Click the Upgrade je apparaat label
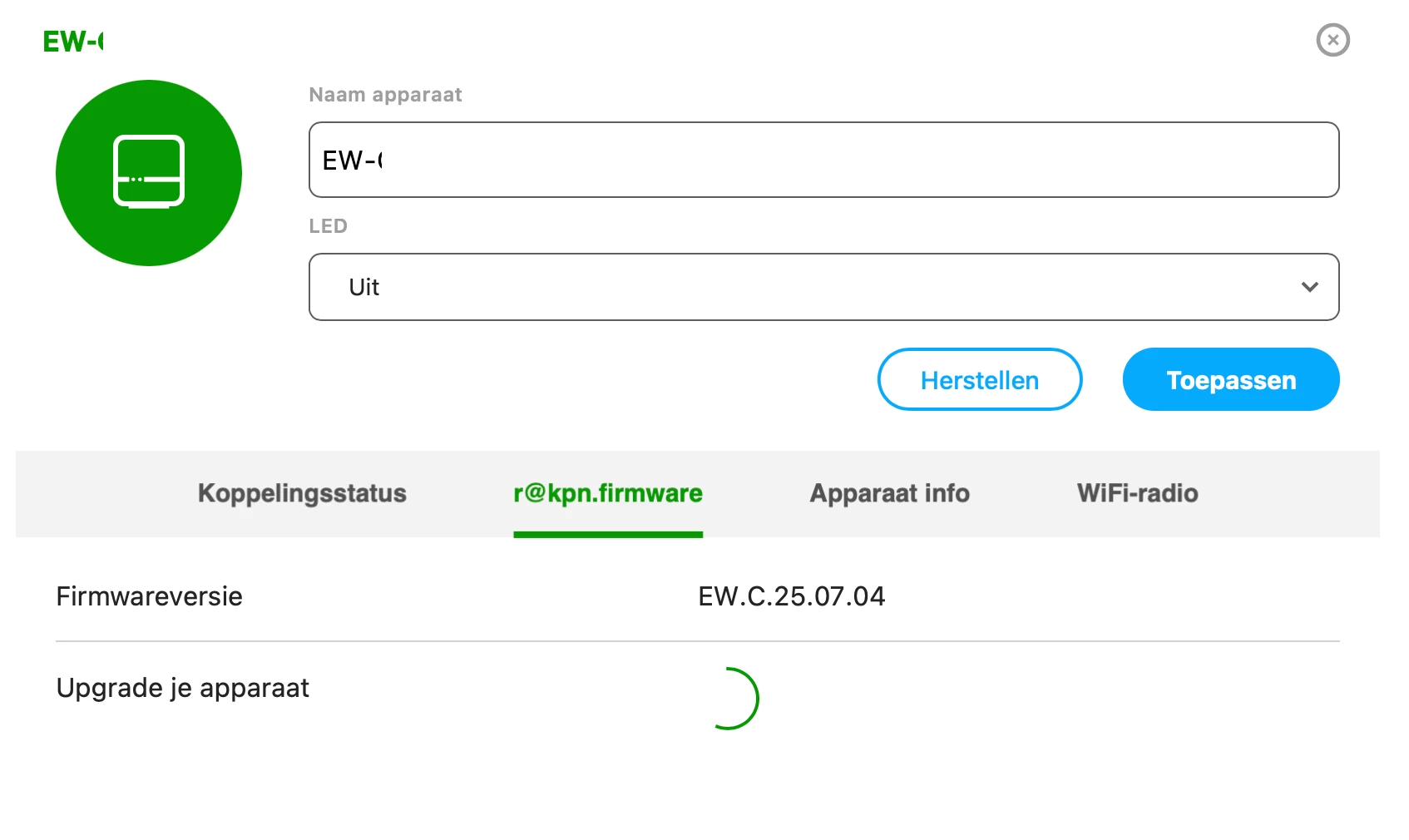1409x840 pixels. point(183,688)
